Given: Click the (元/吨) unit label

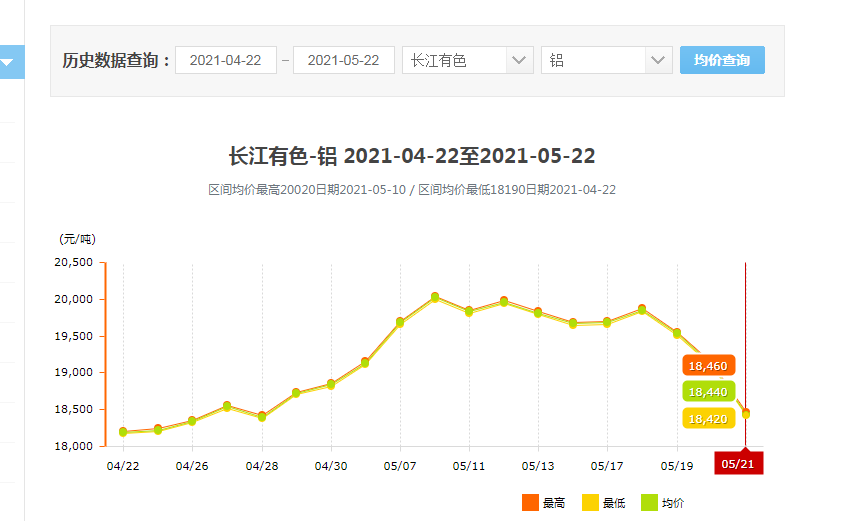Looking at the screenshot, I should tap(77, 239).
